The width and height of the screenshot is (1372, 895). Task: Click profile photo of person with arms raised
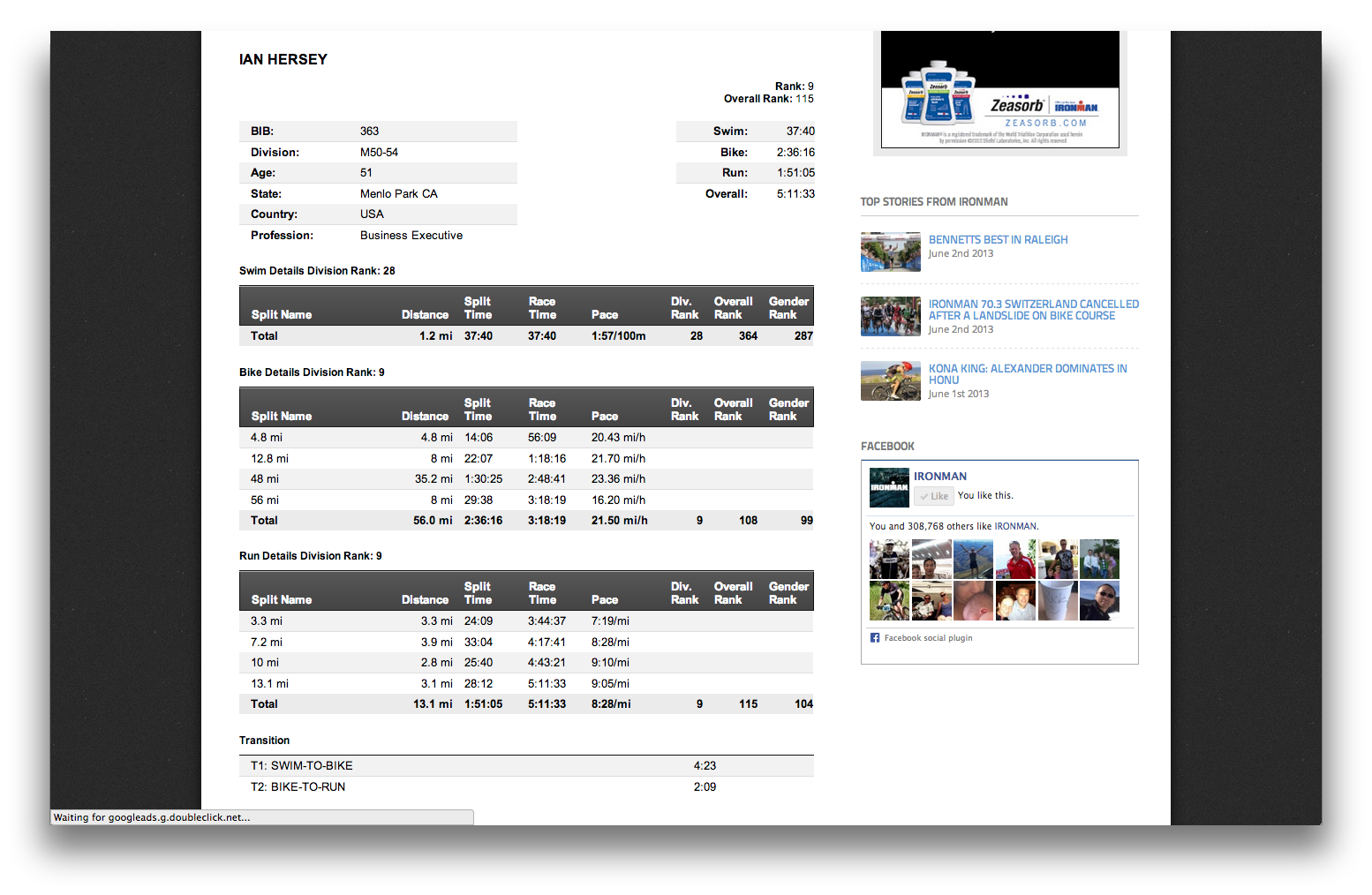point(973,560)
